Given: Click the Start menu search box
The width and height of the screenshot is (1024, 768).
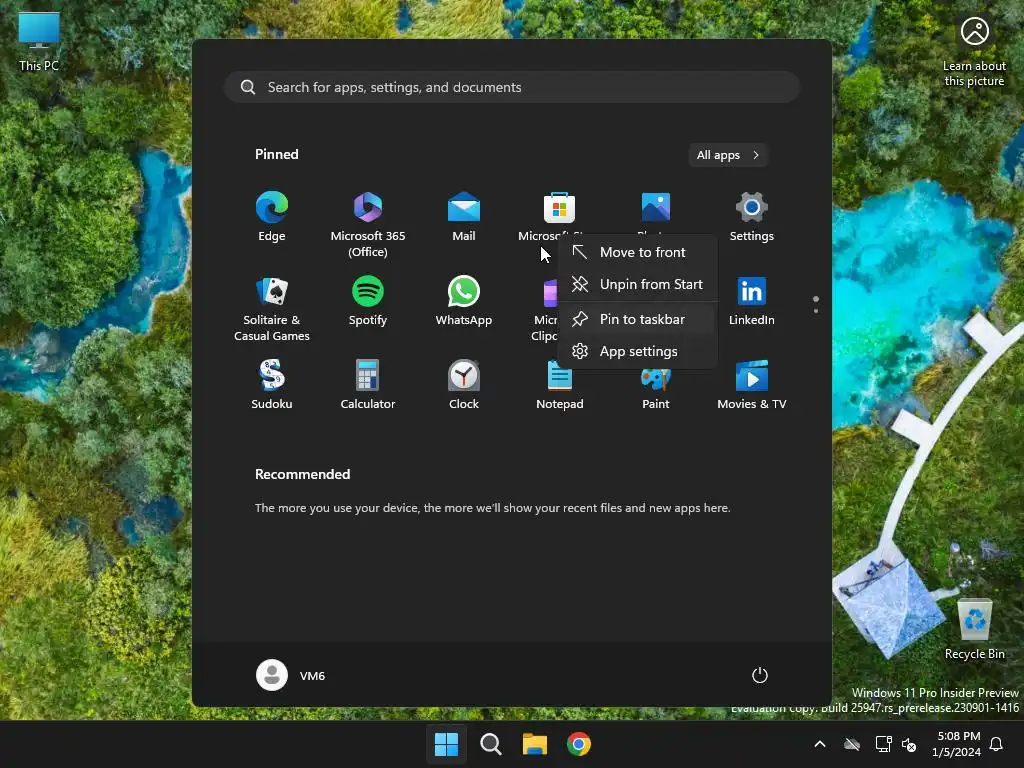Looking at the screenshot, I should tap(512, 87).
